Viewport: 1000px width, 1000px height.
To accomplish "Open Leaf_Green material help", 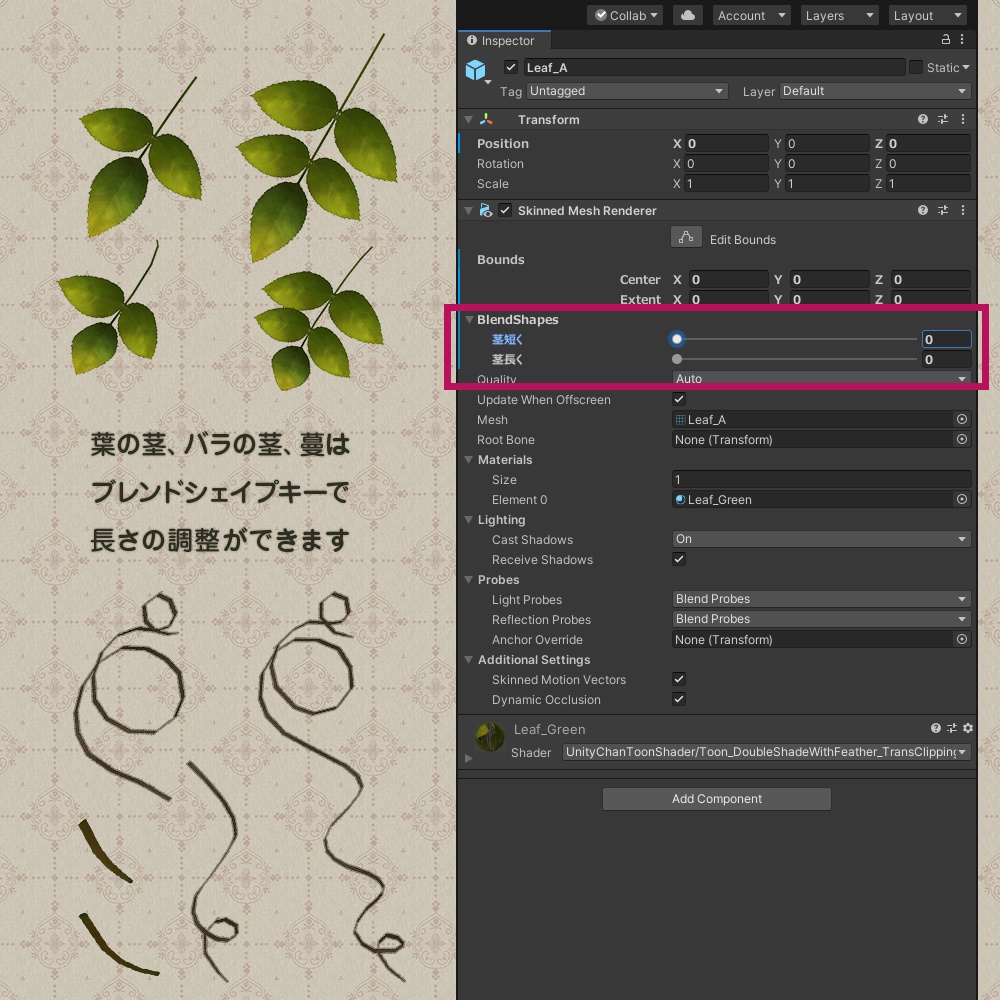I will click(936, 728).
